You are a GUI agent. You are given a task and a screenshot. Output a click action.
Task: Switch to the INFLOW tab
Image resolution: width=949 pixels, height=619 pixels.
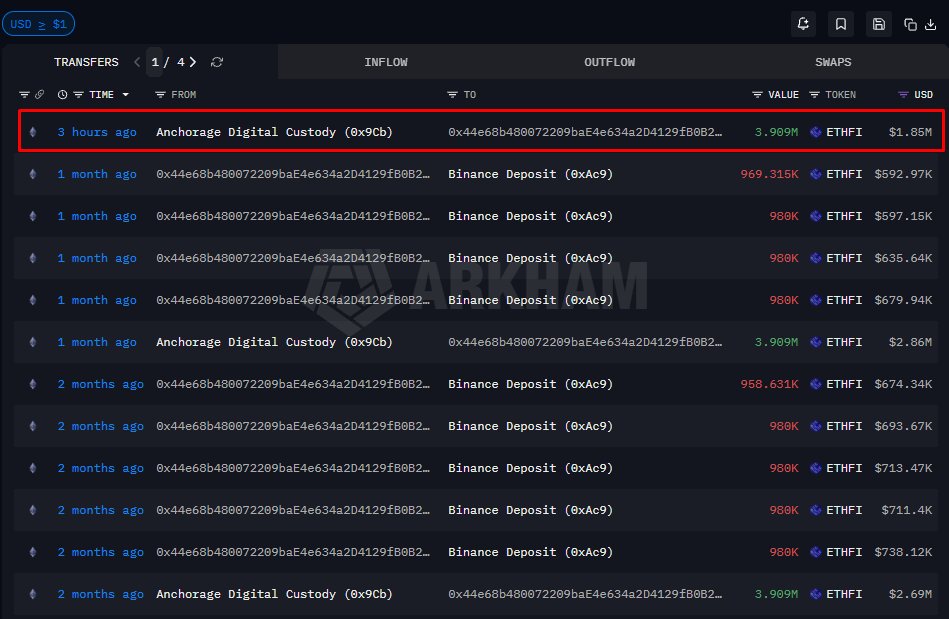tap(386, 62)
